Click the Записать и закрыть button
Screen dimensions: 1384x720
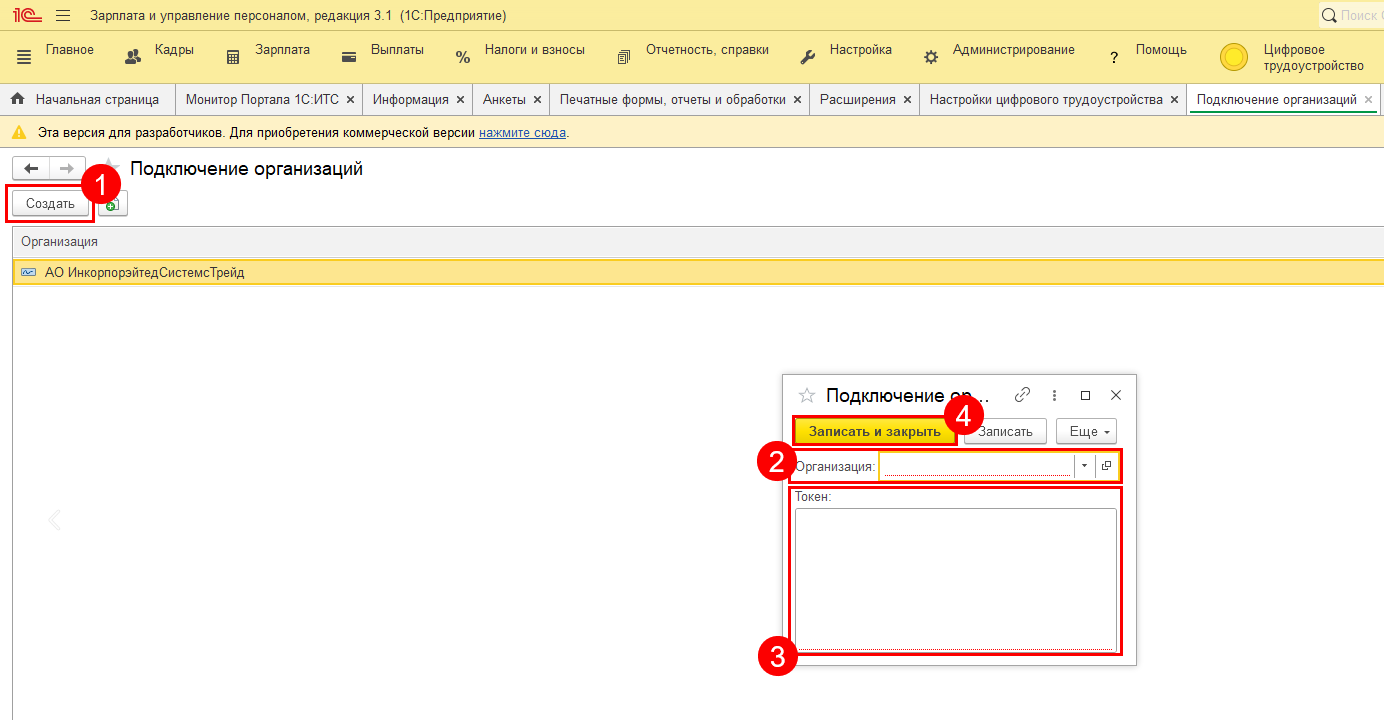click(875, 432)
